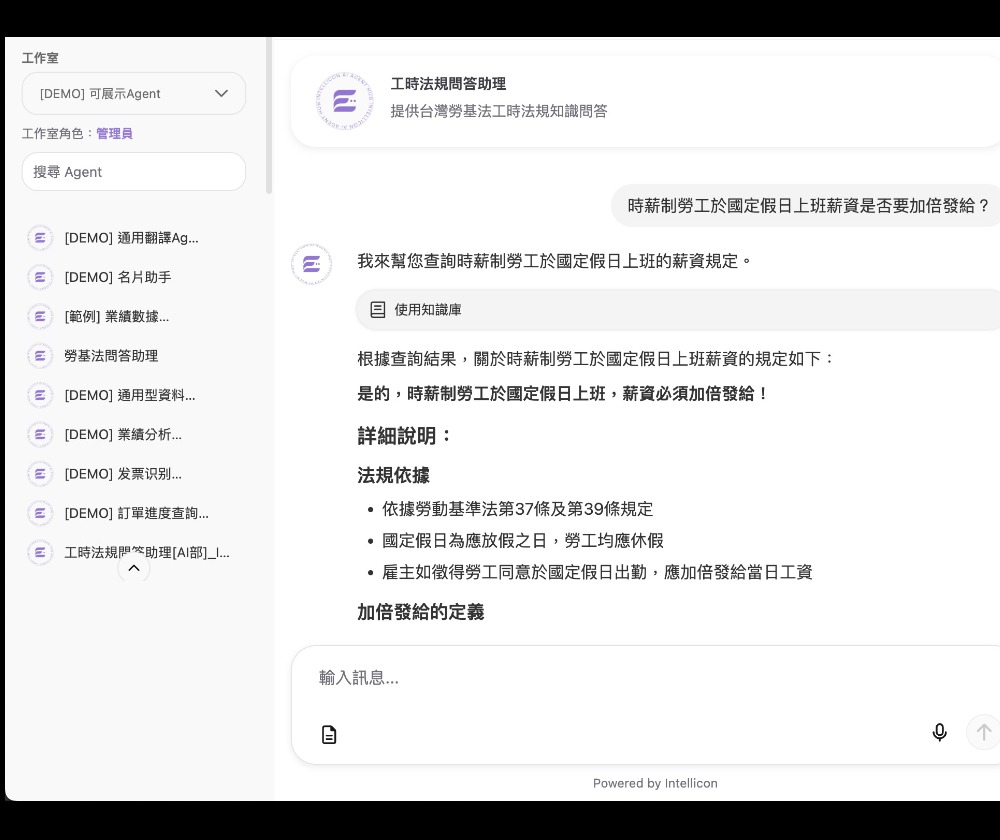Viewport: 1000px width, 840px height.
Task: Click the 通用型資料 agent icon
Action: tap(40, 395)
